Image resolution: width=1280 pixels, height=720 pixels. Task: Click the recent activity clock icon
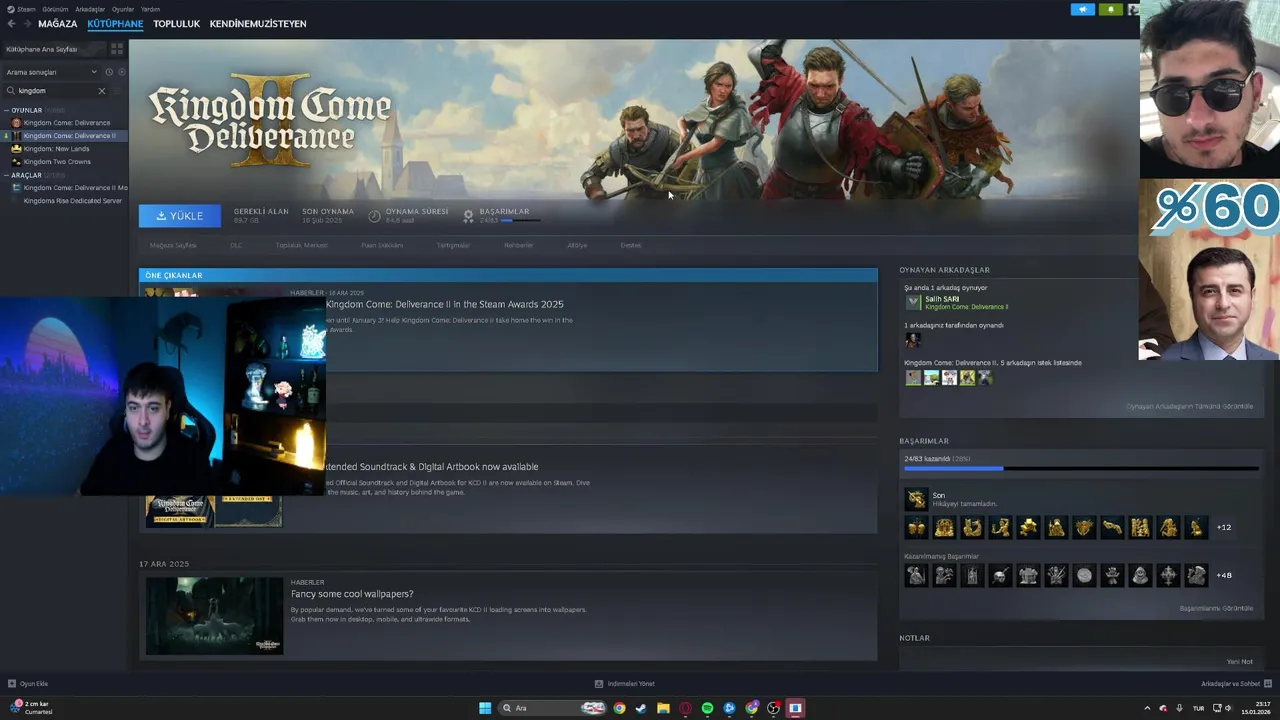click(x=109, y=72)
